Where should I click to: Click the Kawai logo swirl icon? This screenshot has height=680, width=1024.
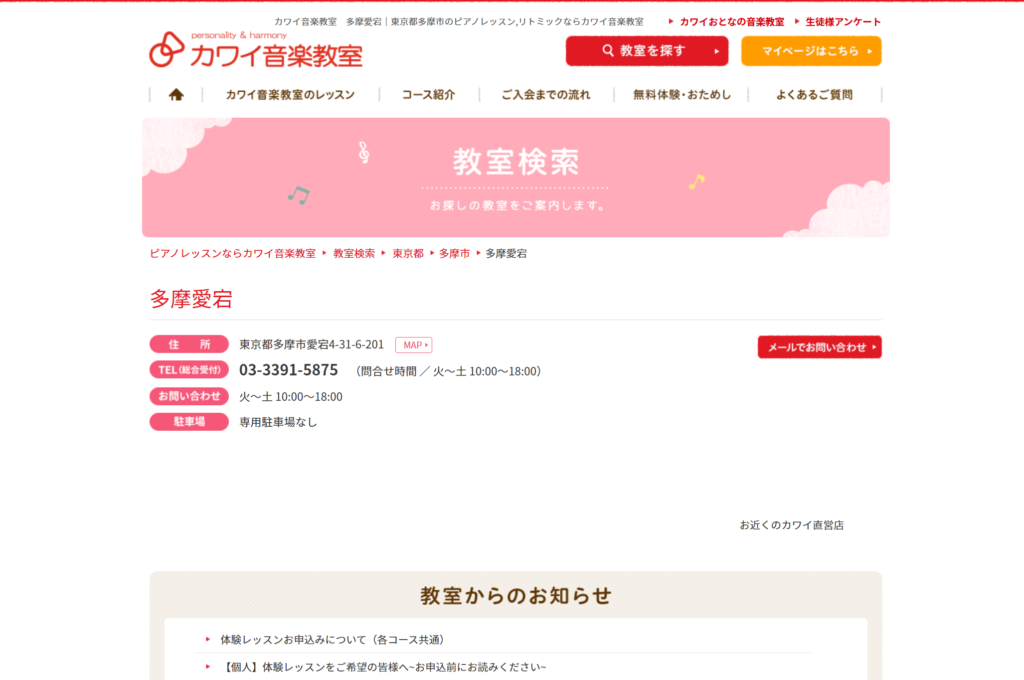point(167,50)
